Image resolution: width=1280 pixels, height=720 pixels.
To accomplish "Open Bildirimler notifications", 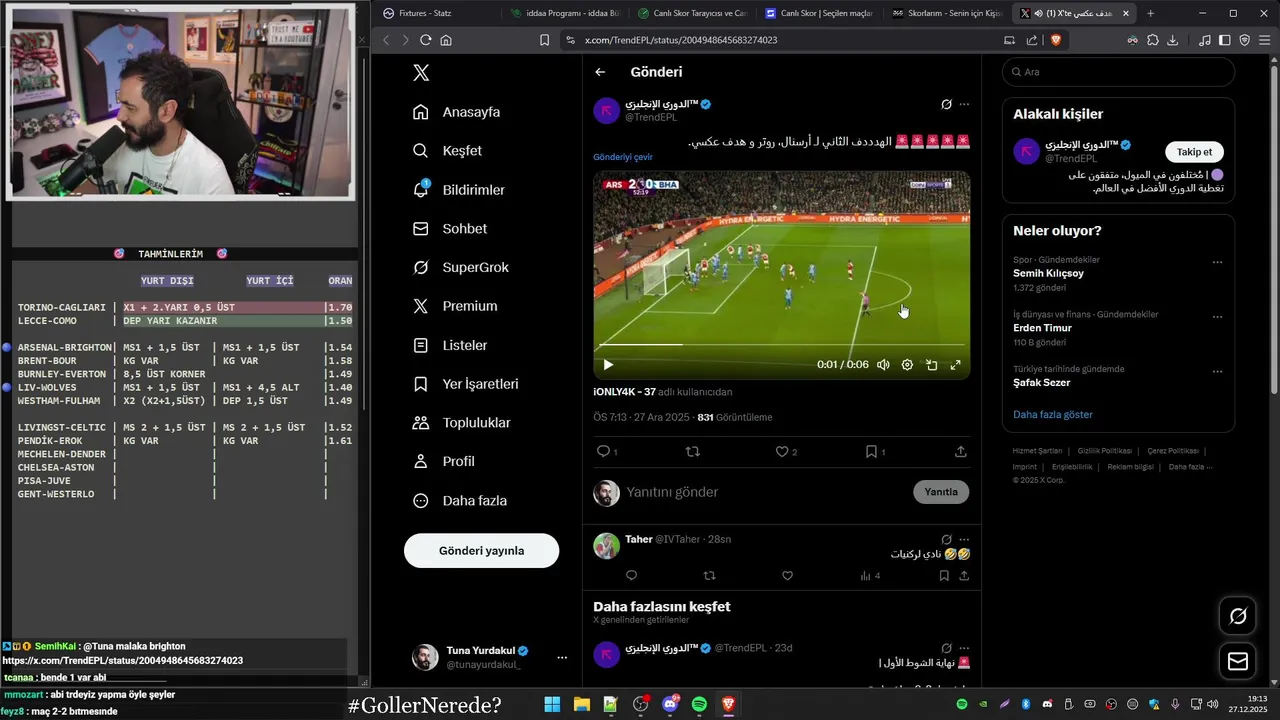I will click(459, 190).
